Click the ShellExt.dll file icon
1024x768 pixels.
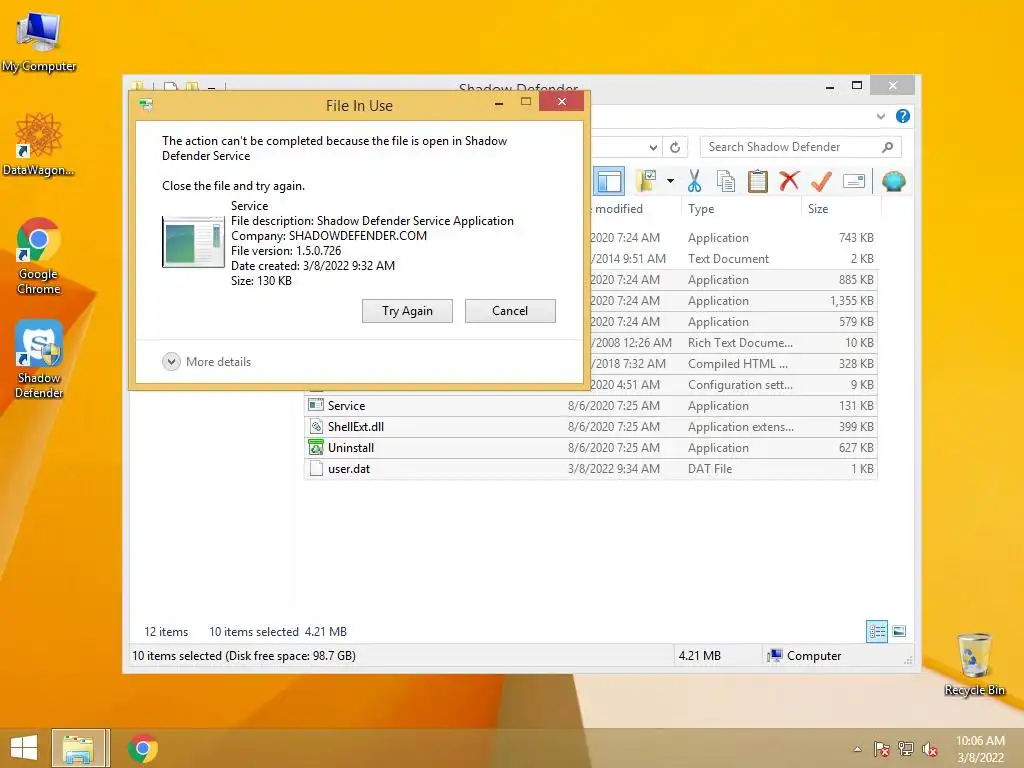[x=316, y=426]
